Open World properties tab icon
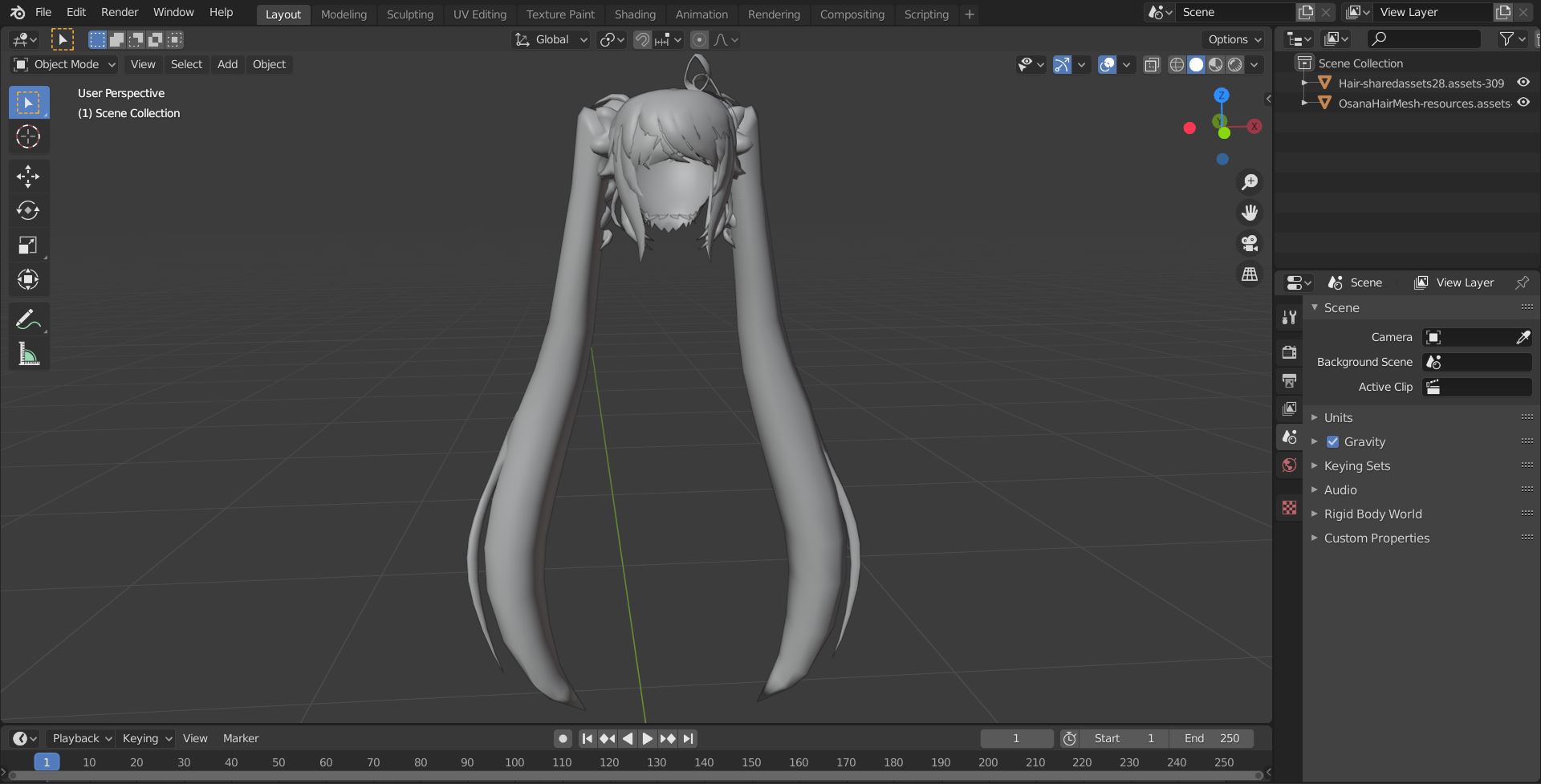This screenshot has width=1541, height=784. click(1289, 465)
